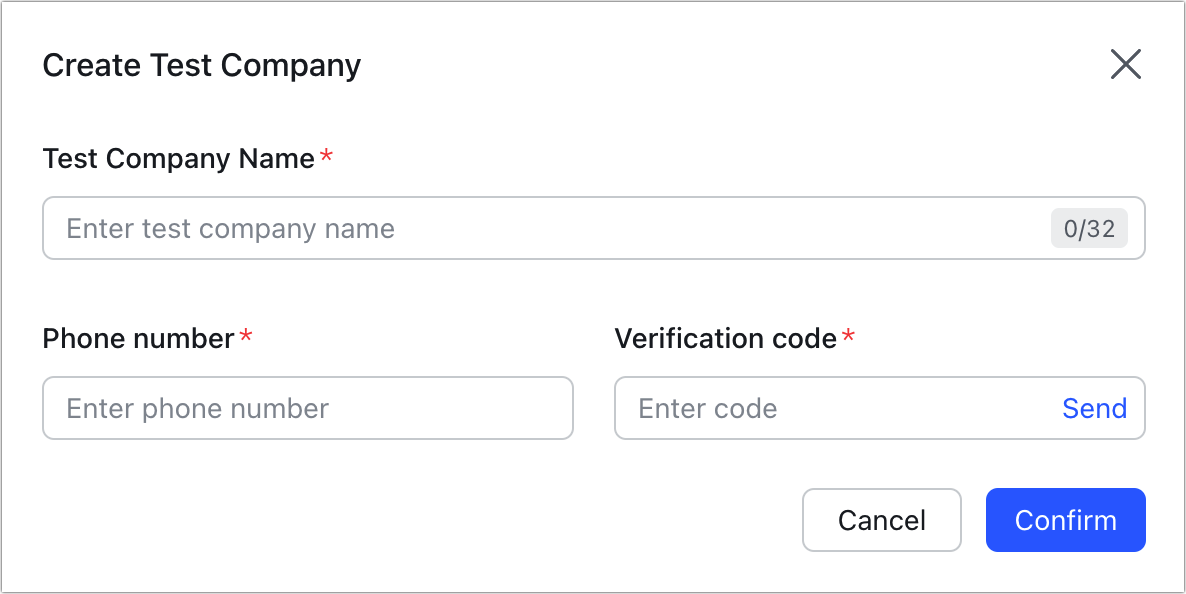Select the 'Enter phone number' placeholder text
Viewport: 1186px width, 594px height.
[197, 408]
